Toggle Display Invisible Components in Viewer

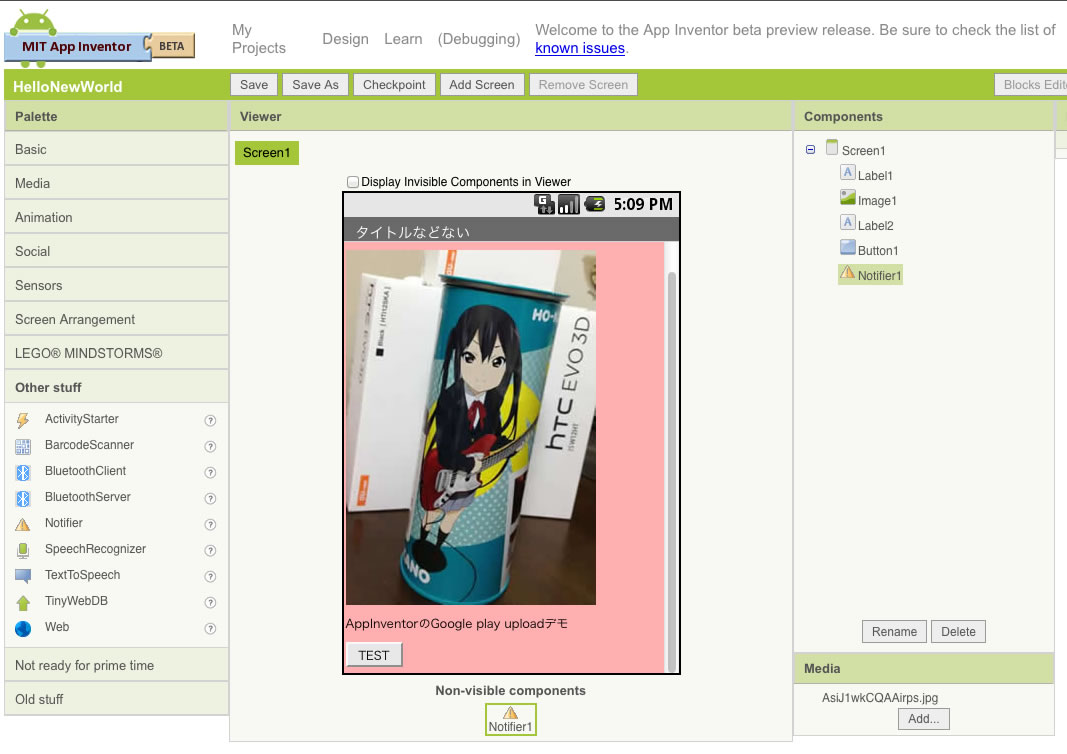352,182
